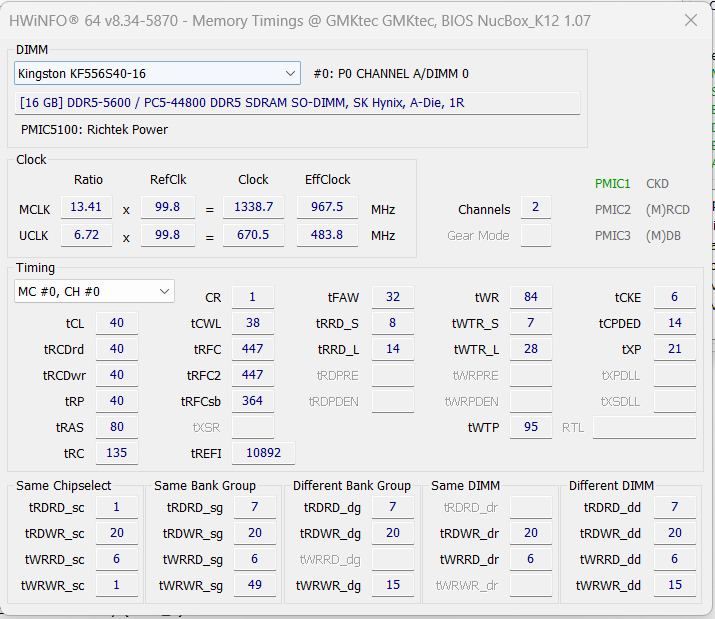The image size is (715, 619).
Task: Click the UCLK Clock value 670.5
Action: (254, 235)
